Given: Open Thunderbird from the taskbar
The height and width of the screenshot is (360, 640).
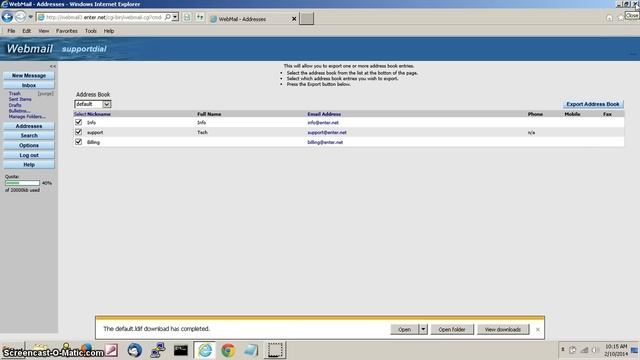Looking at the screenshot, I should pos(134,350).
